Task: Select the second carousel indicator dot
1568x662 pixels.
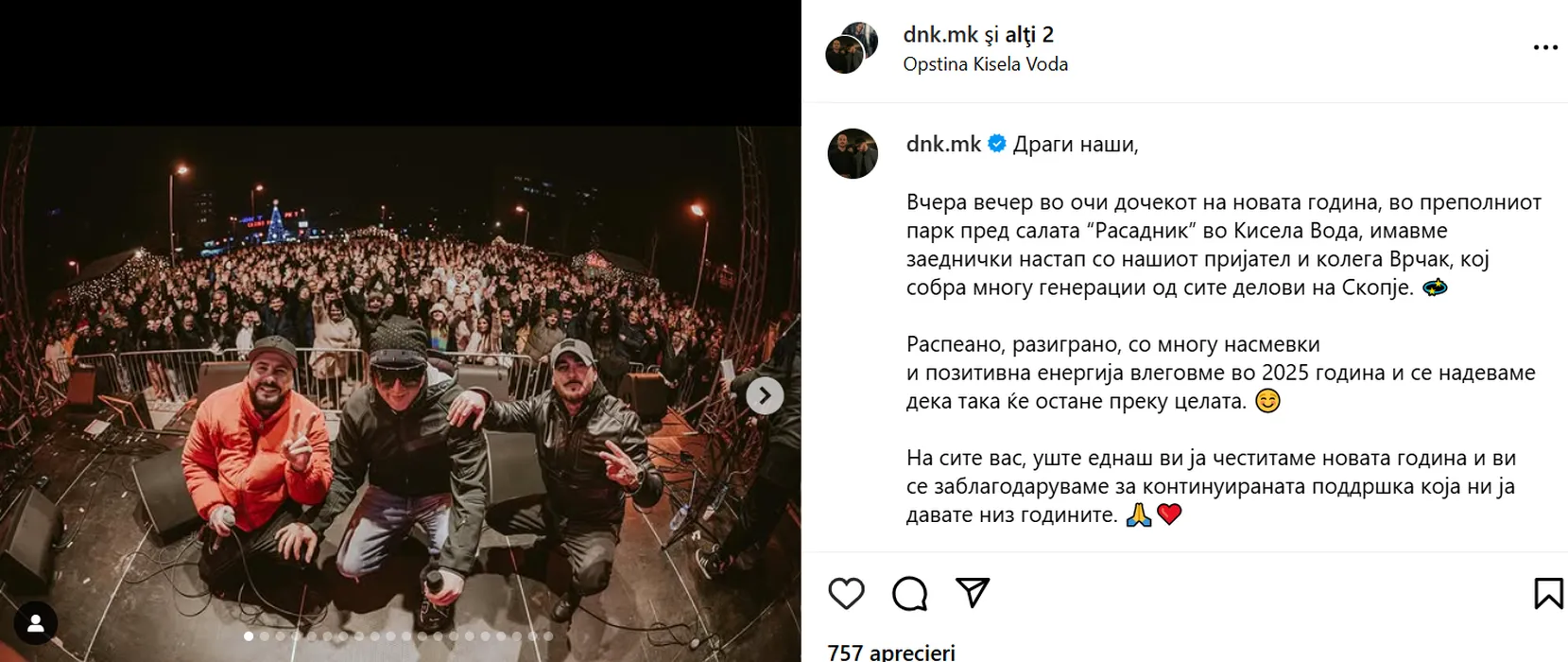Action: (265, 636)
